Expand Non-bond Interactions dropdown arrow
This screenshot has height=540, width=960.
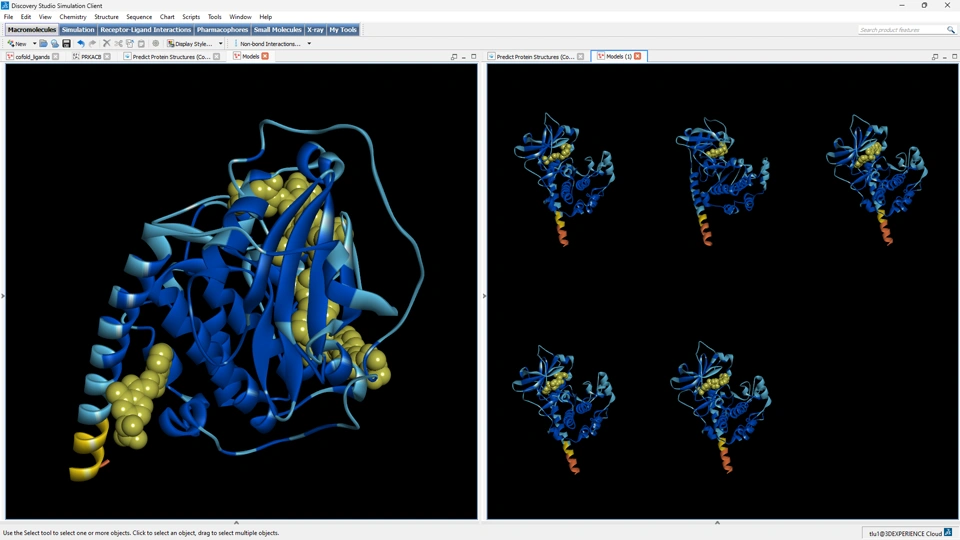click(309, 43)
